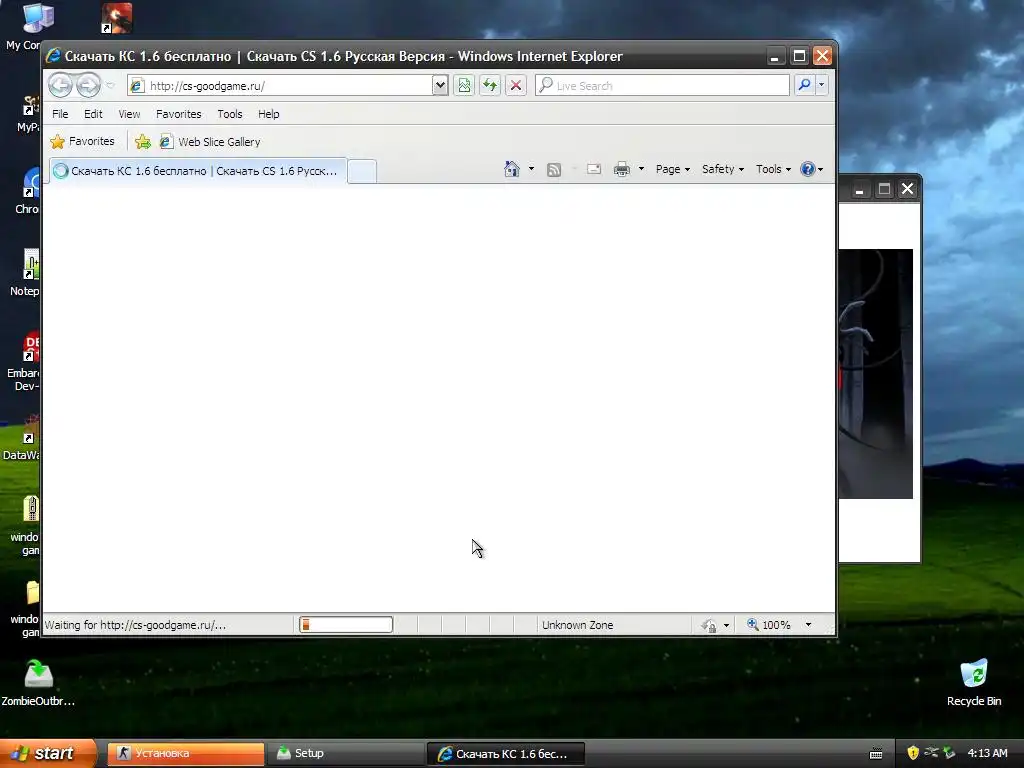Click the address bar URL field
This screenshot has height=768, width=1024.
280,86
